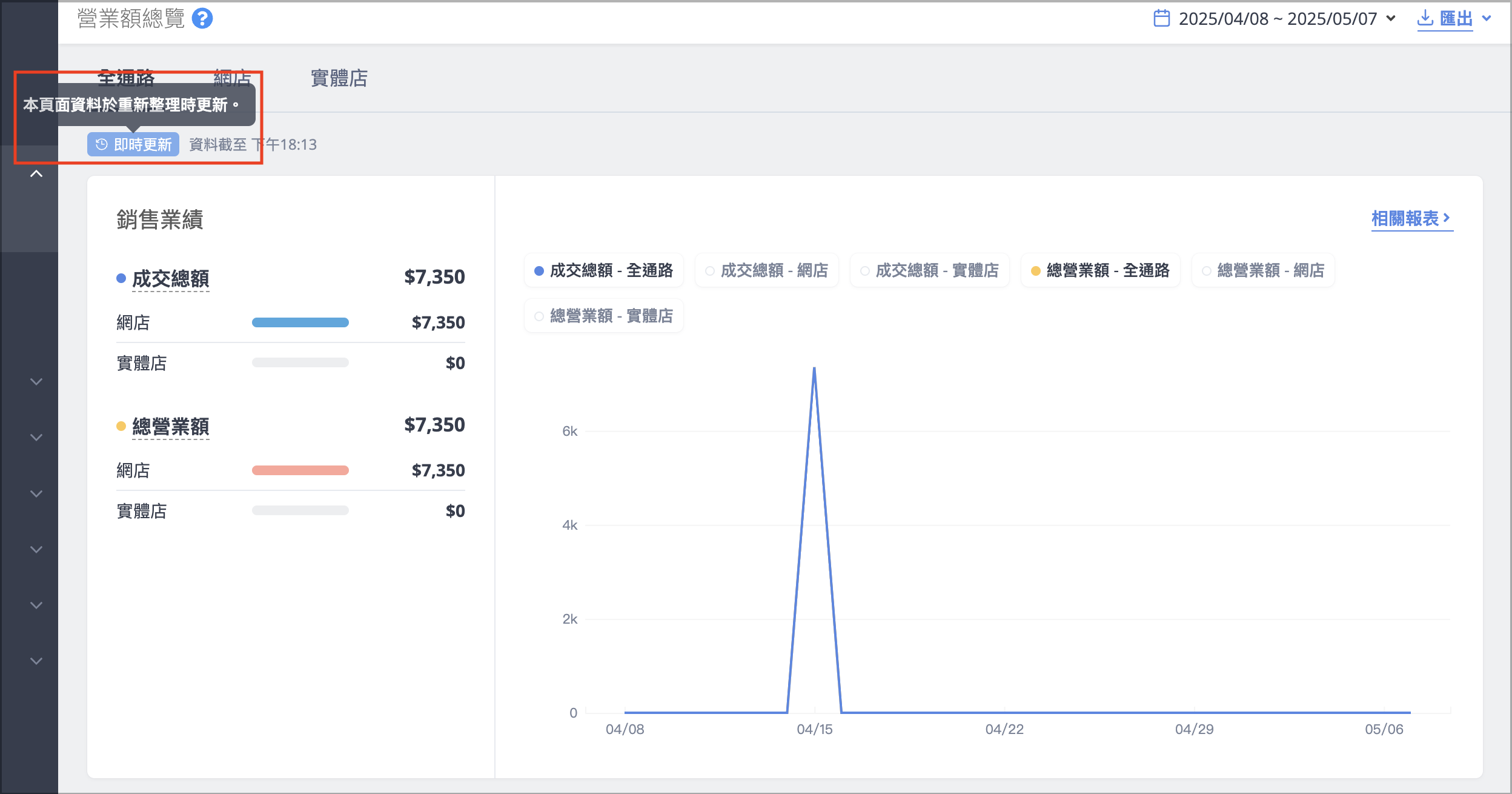Open the 相關報表 link
The image size is (1512, 794).
(x=1411, y=218)
